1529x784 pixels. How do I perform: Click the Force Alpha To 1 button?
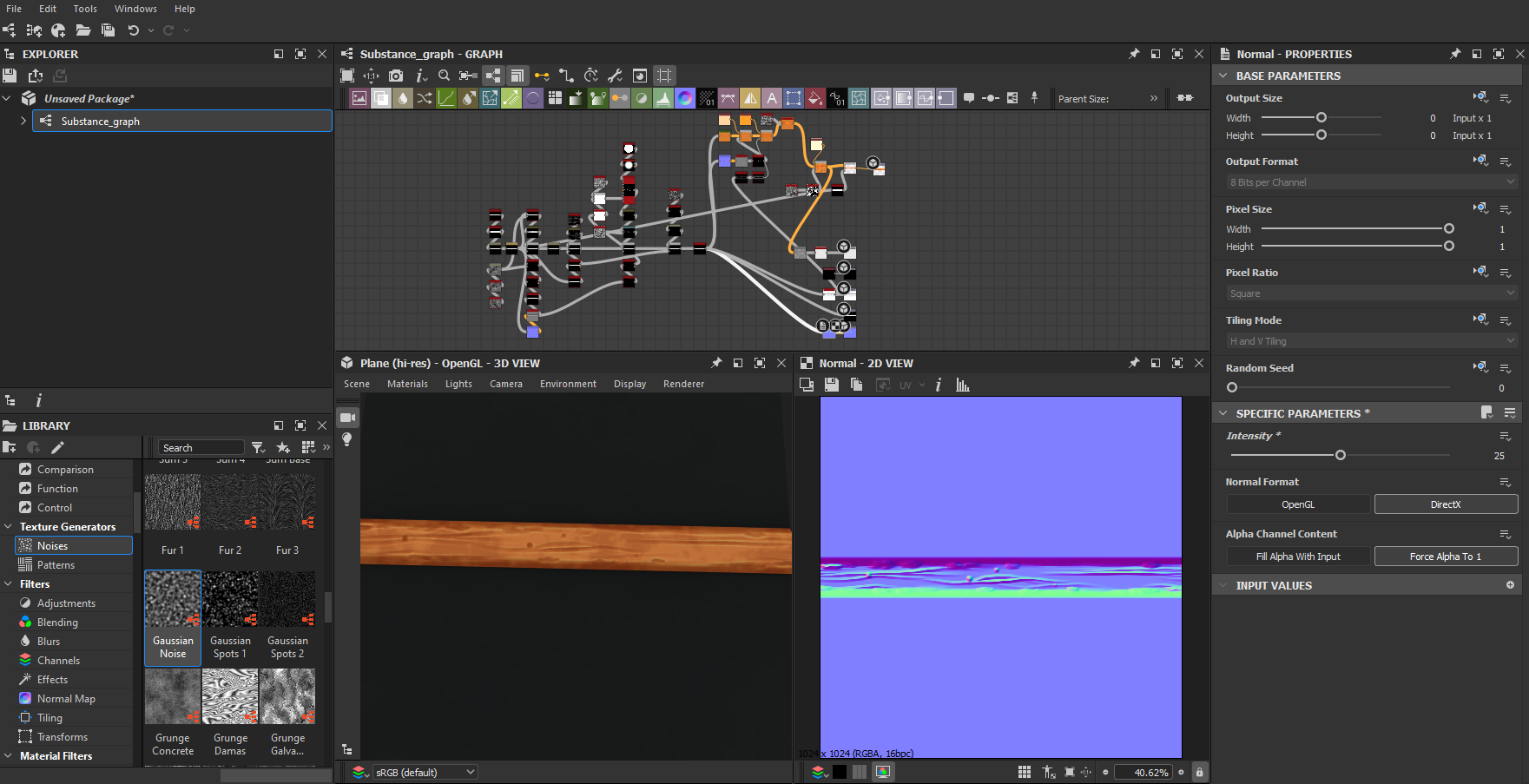(1446, 557)
